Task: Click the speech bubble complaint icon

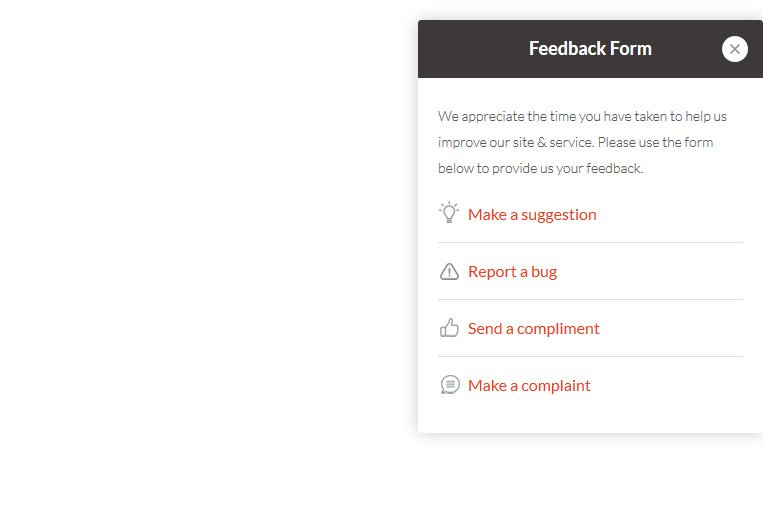Action: (x=450, y=384)
